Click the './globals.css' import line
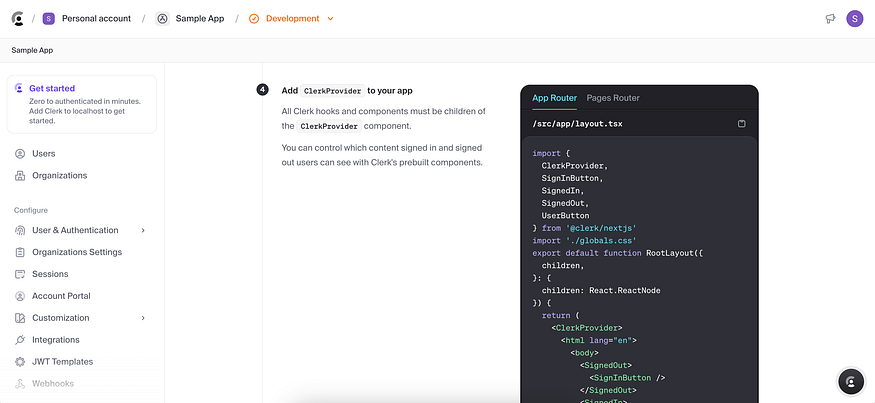Viewport: 875px width, 403px height. [585, 241]
